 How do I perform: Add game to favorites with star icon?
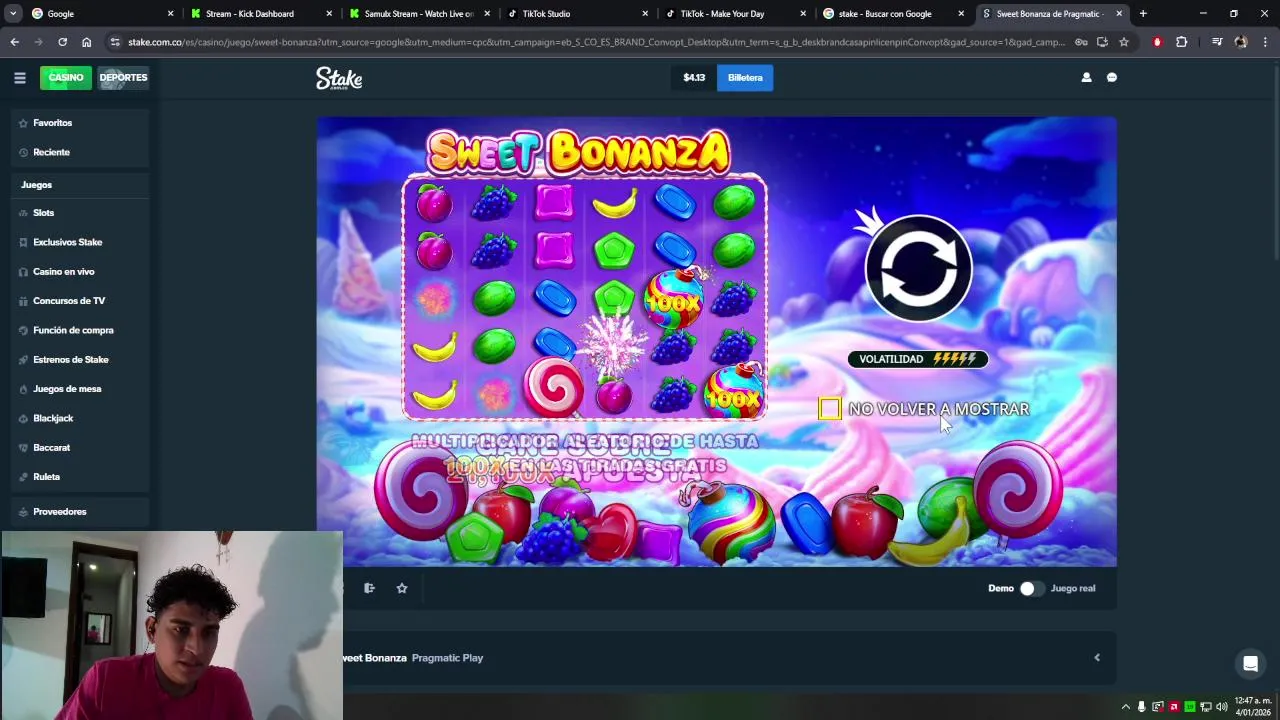pos(402,588)
